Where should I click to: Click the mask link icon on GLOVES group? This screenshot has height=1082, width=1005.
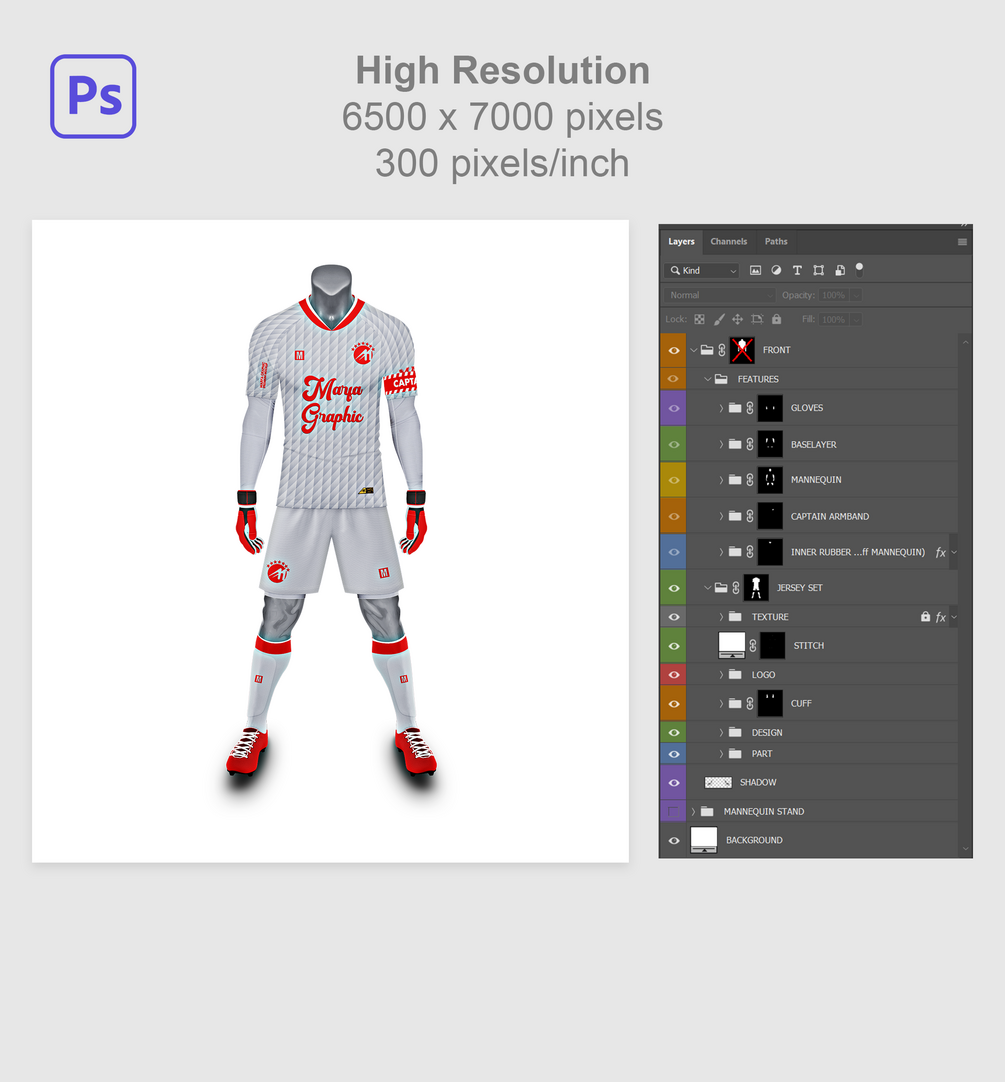coord(750,409)
